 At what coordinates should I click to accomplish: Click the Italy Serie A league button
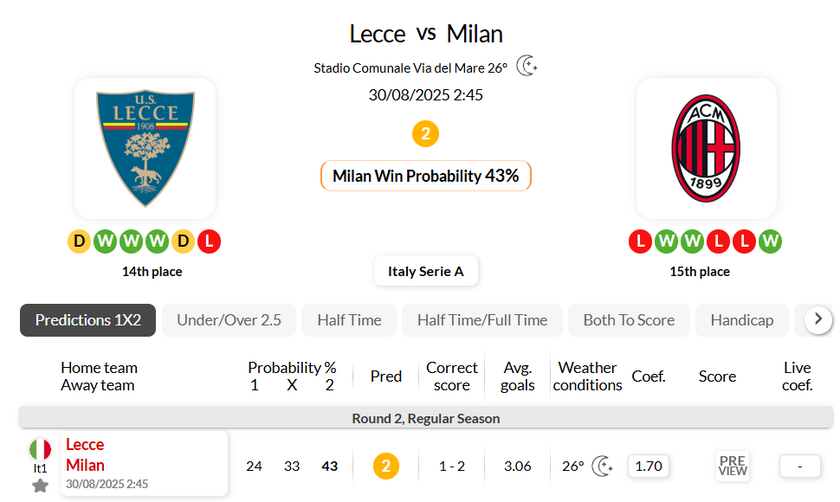(x=426, y=271)
